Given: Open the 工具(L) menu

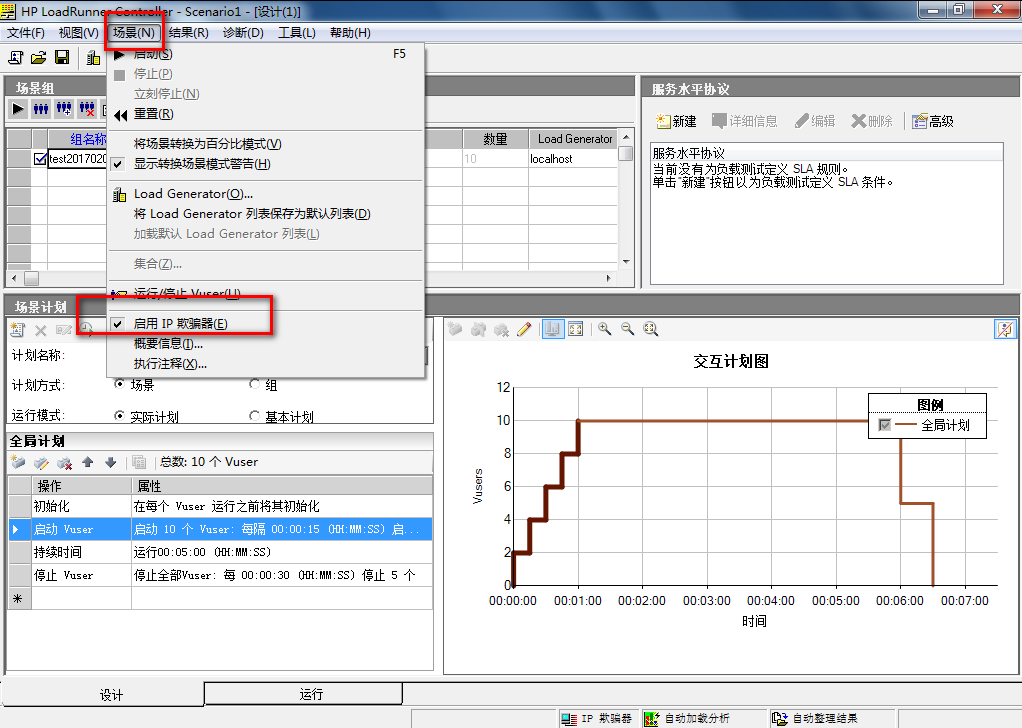Looking at the screenshot, I should click(297, 33).
